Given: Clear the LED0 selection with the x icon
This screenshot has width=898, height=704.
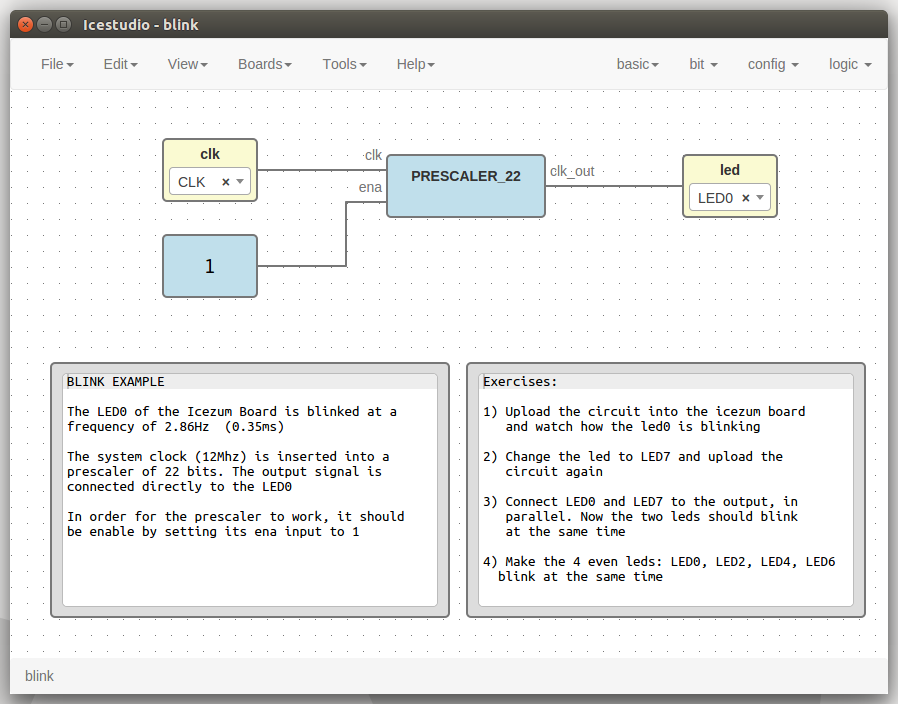Looking at the screenshot, I should [746, 198].
